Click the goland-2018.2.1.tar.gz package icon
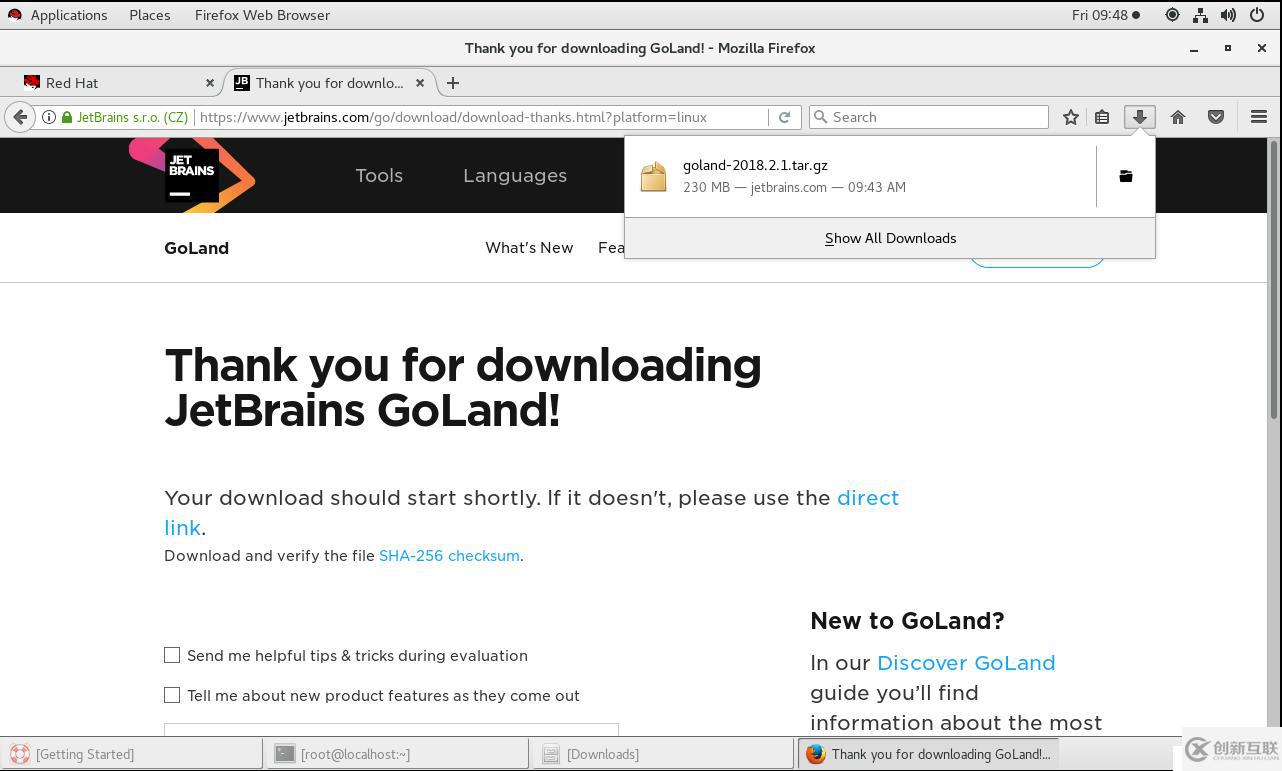 click(x=654, y=176)
